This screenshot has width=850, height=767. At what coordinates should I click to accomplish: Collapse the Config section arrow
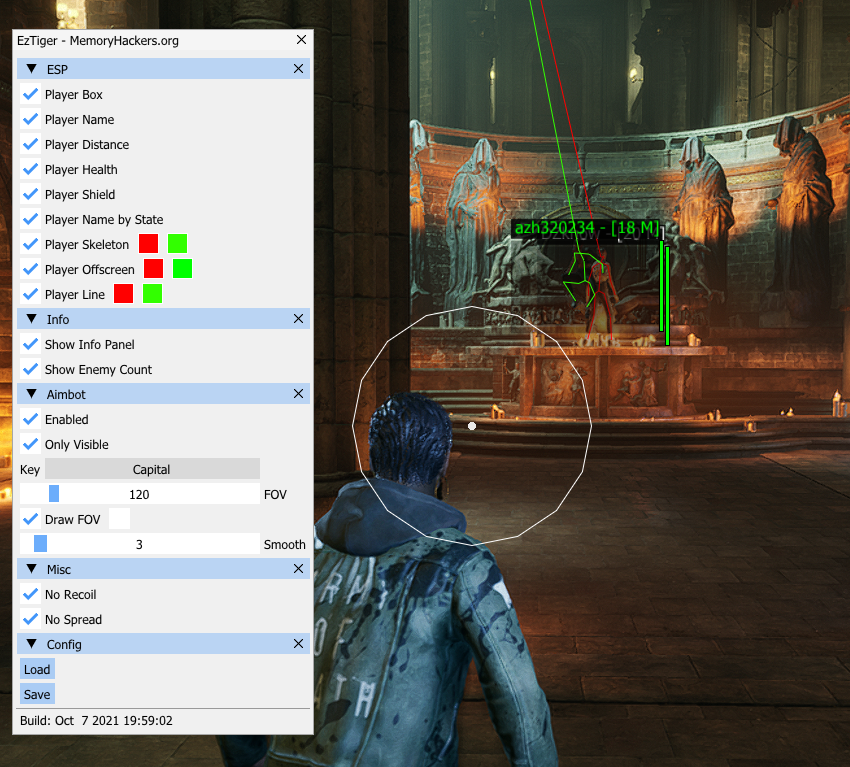31,643
